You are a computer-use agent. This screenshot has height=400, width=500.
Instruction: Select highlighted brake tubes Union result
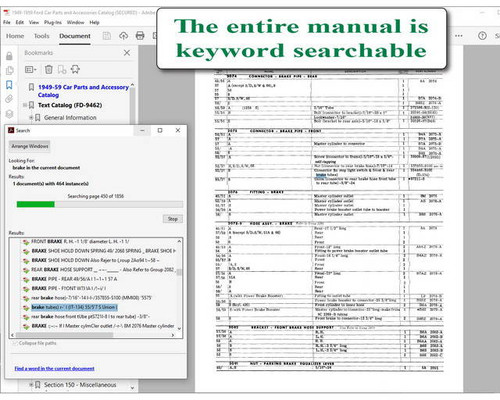click(x=74, y=307)
